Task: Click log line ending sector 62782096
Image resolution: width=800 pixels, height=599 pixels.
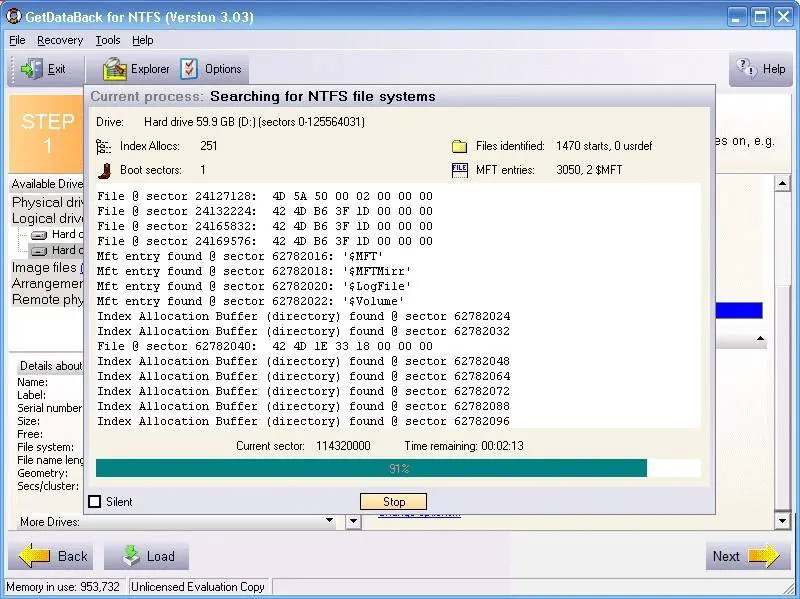Action: click(304, 421)
